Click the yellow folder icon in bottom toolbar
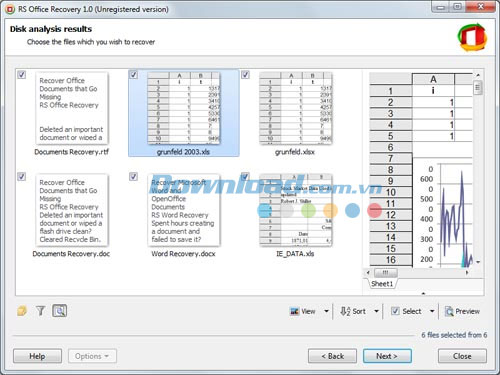Viewport: 500px width, 375px height. (22, 311)
